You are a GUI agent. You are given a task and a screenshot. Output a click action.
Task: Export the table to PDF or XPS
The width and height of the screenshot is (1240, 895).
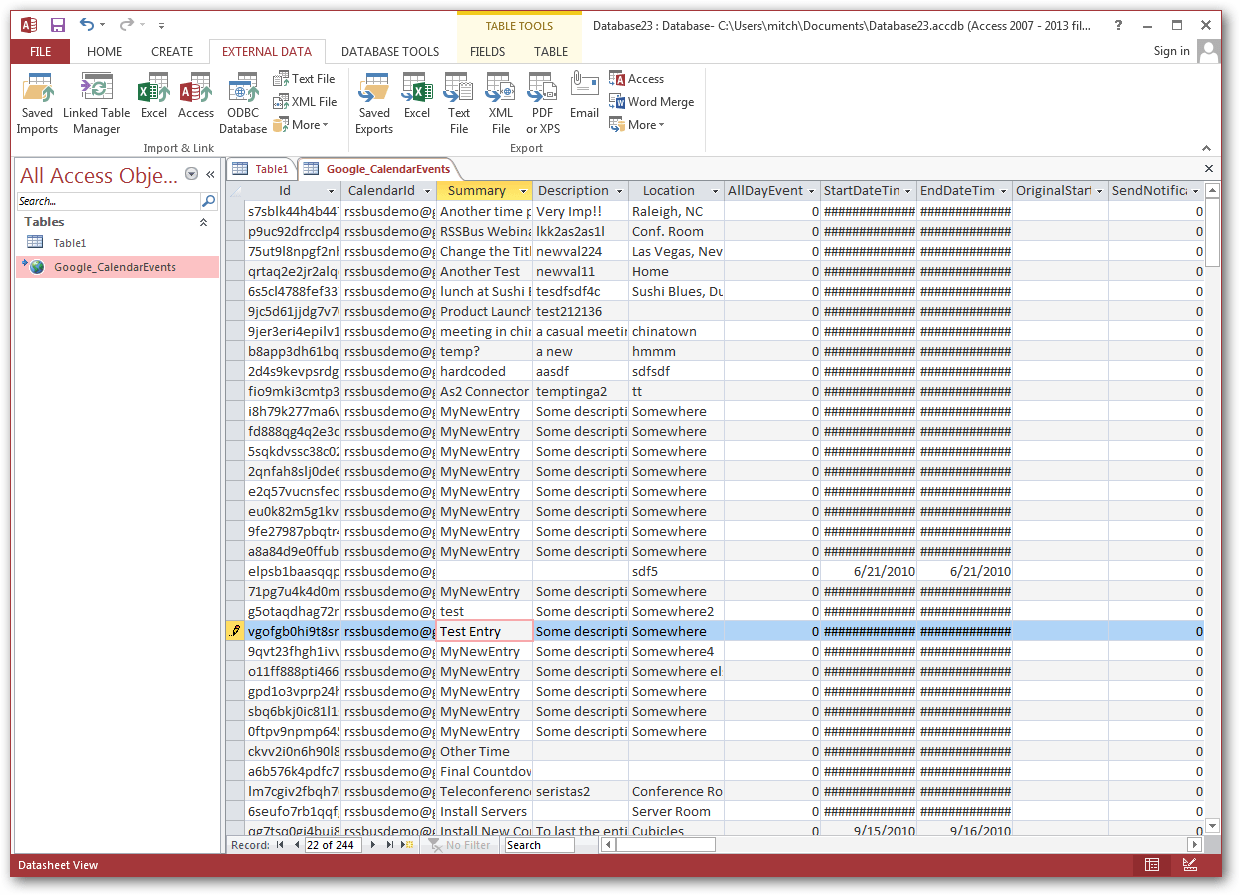[541, 100]
